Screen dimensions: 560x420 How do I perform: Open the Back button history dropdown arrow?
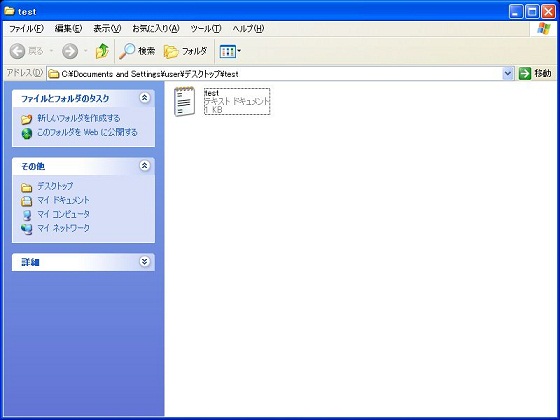tap(51, 51)
